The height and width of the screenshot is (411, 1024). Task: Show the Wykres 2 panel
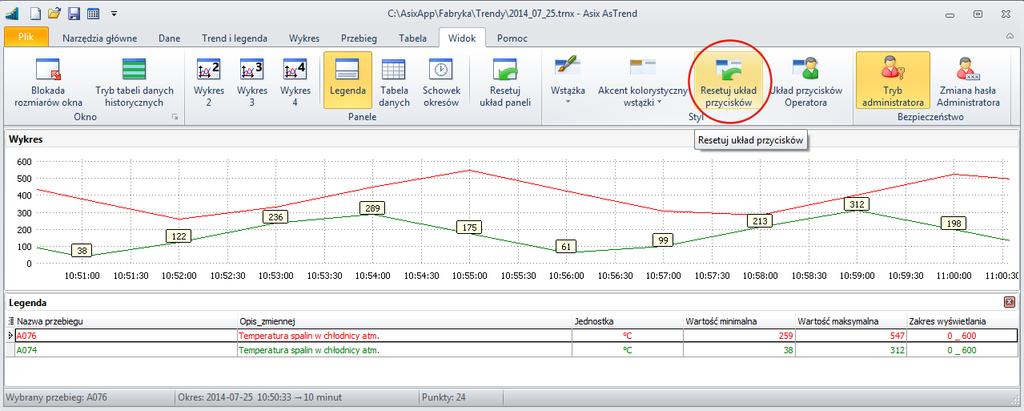coord(209,82)
